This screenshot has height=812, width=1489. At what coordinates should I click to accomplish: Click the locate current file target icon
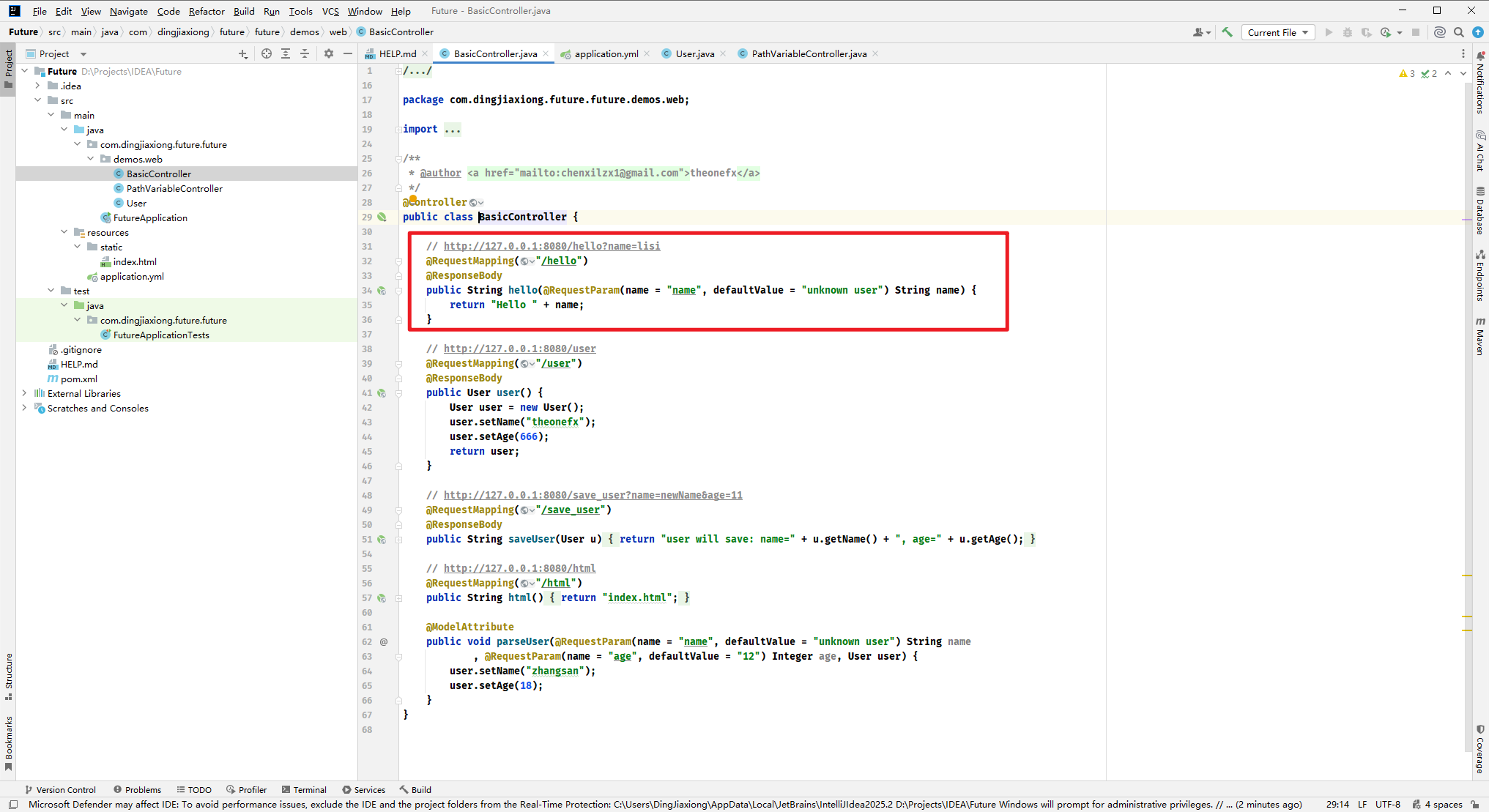tap(267, 53)
